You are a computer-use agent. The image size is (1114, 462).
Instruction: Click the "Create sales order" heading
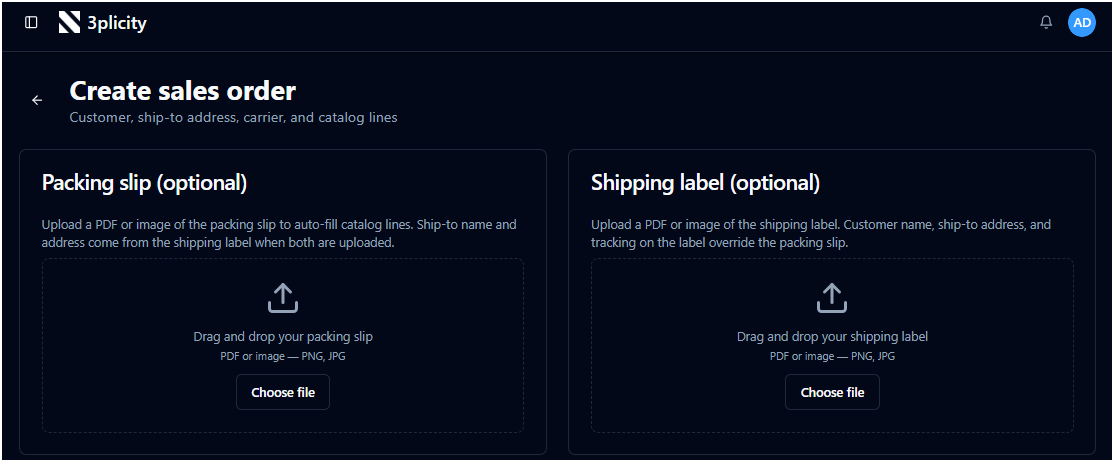coord(183,91)
